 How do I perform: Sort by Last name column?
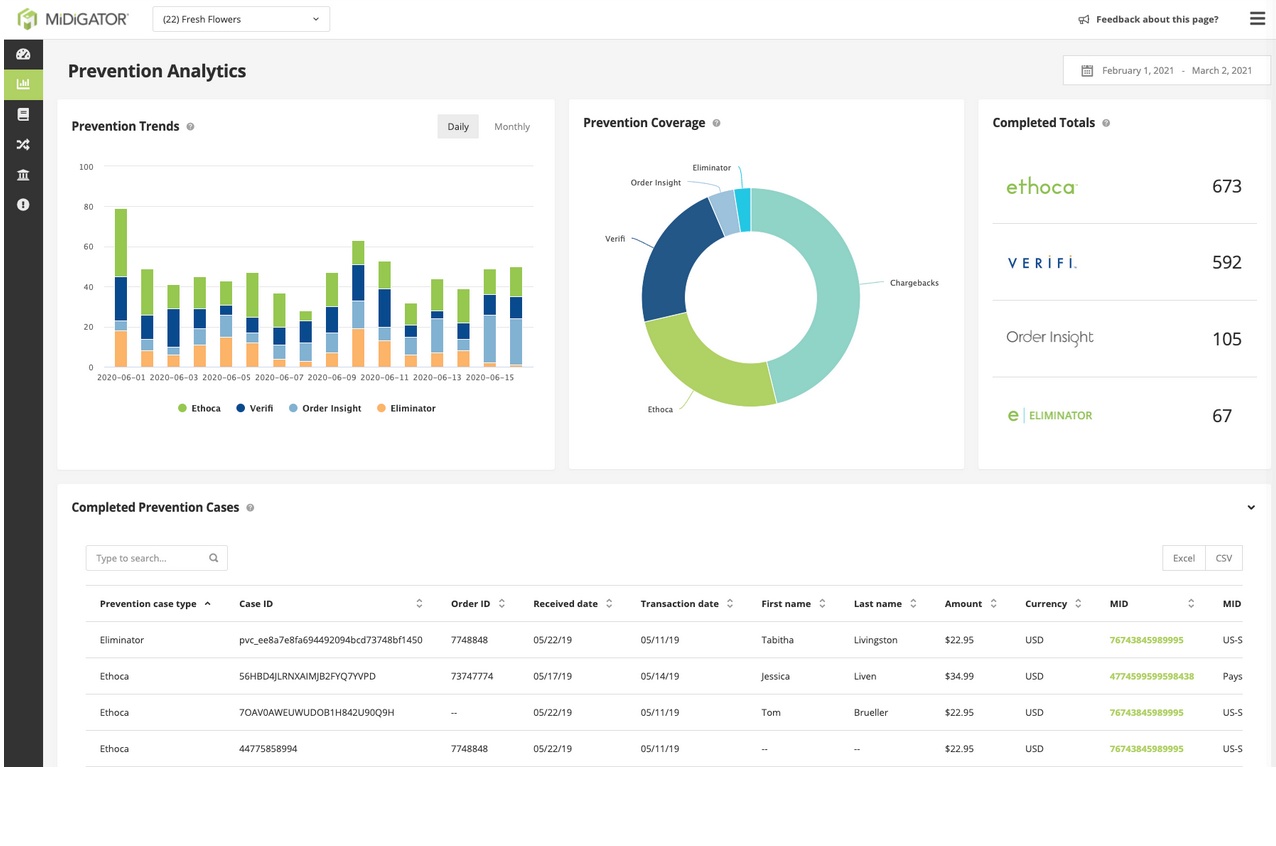pyautogui.click(x=885, y=604)
